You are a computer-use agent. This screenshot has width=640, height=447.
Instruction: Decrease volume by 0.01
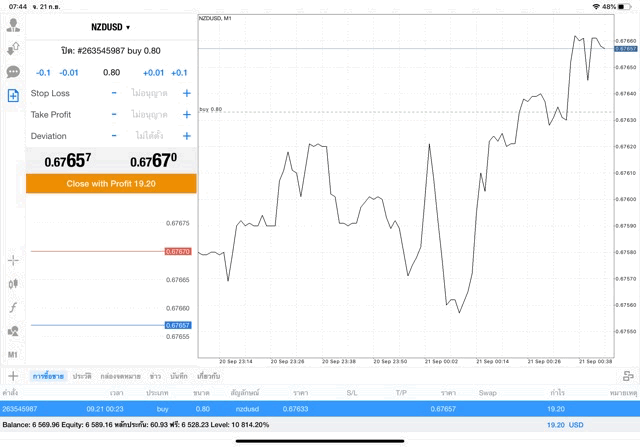point(69,73)
